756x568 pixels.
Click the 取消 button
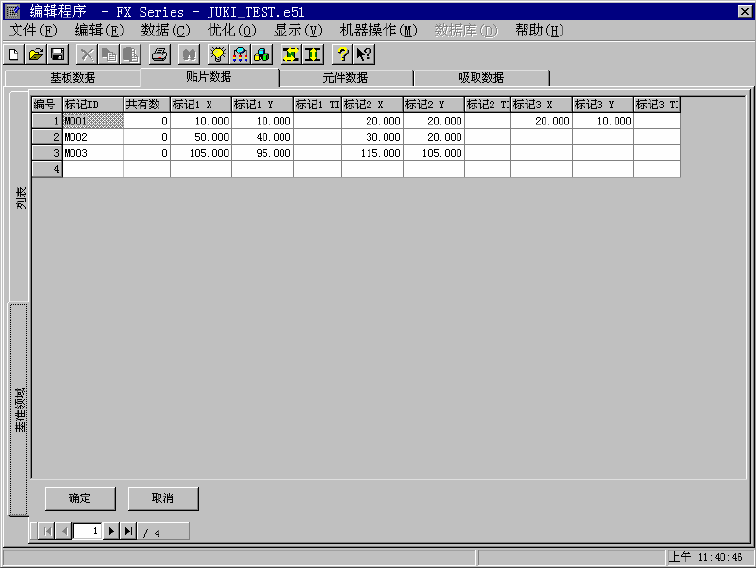click(163, 498)
